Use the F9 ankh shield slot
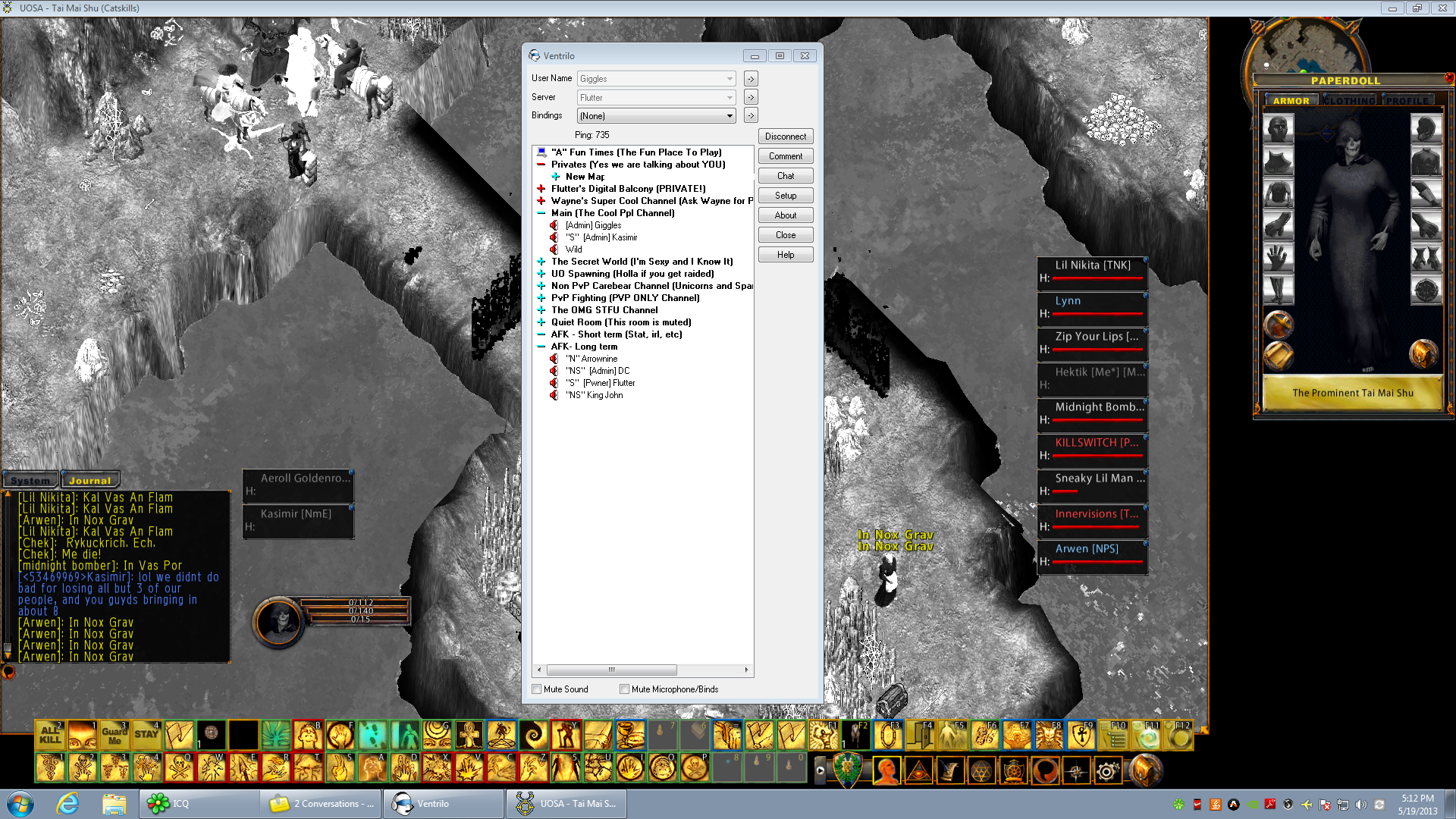This screenshot has width=1456, height=819. 1081,736
